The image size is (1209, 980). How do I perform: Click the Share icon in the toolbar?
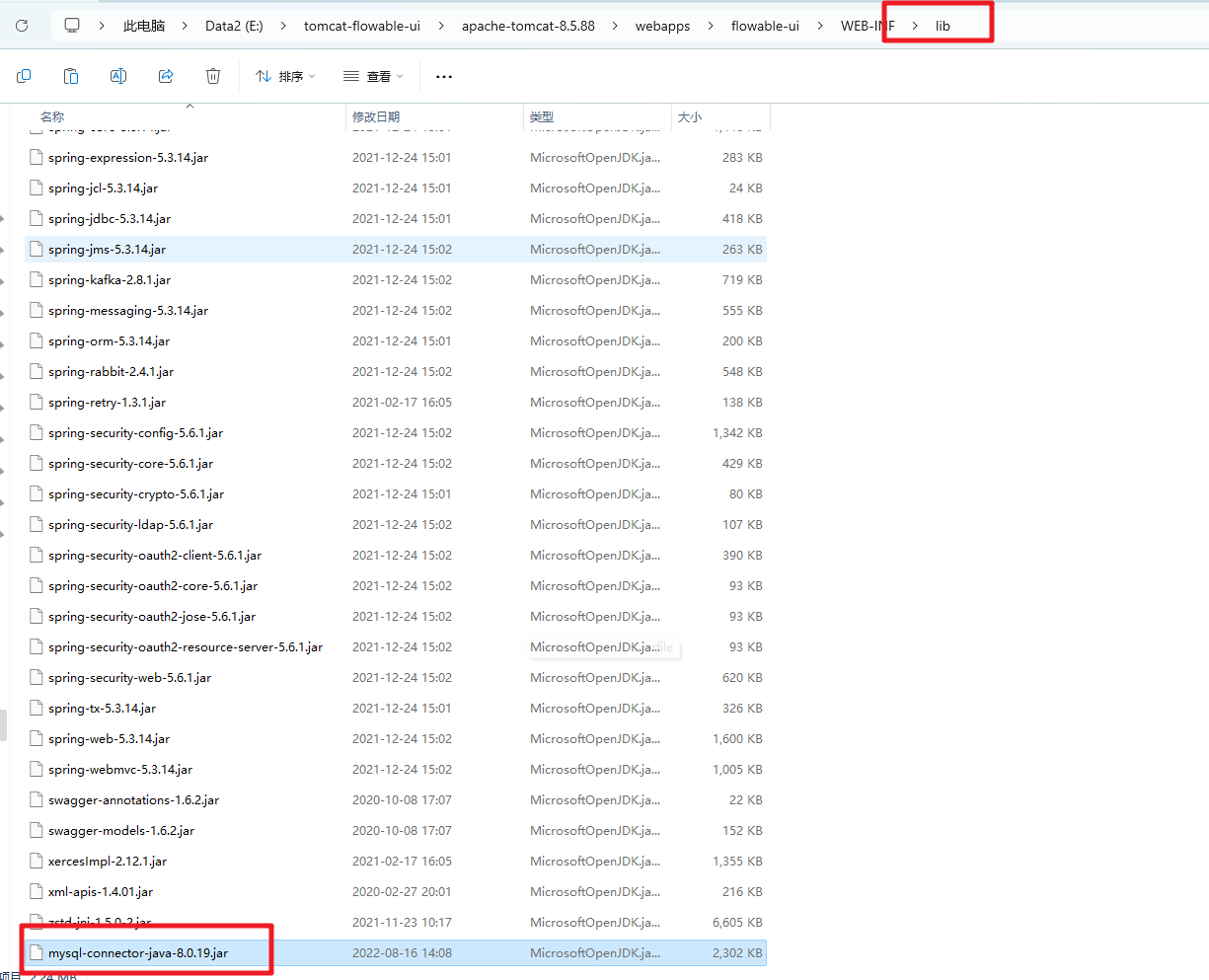[x=166, y=76]
